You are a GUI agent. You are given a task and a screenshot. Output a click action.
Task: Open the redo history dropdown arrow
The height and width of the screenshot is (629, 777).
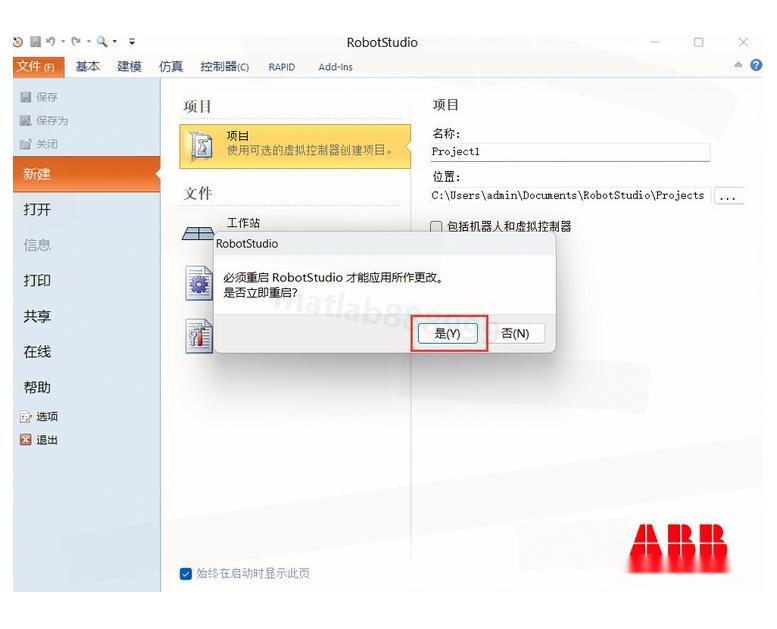point(89,42)
